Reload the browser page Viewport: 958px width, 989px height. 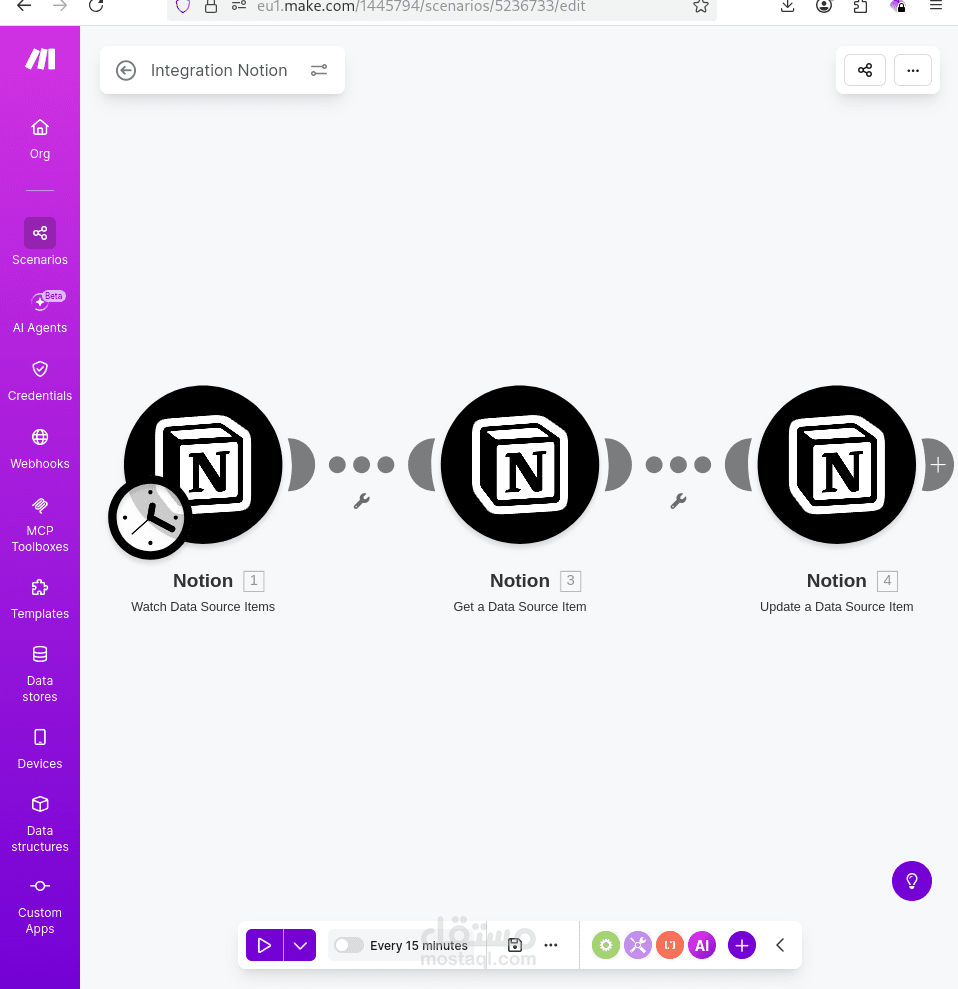[96, 6]
